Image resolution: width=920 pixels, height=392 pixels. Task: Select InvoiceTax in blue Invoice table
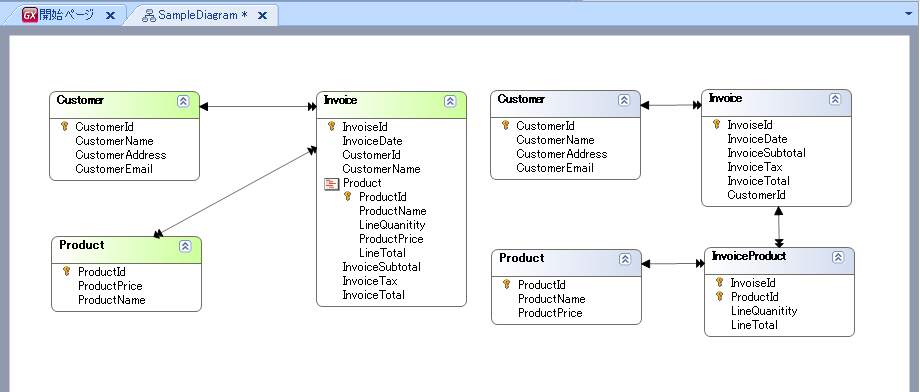(755, 167)
